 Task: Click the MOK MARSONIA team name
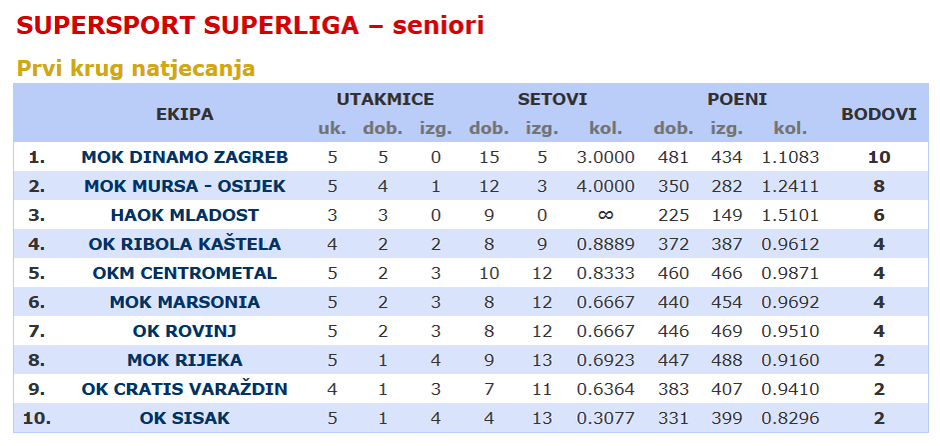point(185,302)
